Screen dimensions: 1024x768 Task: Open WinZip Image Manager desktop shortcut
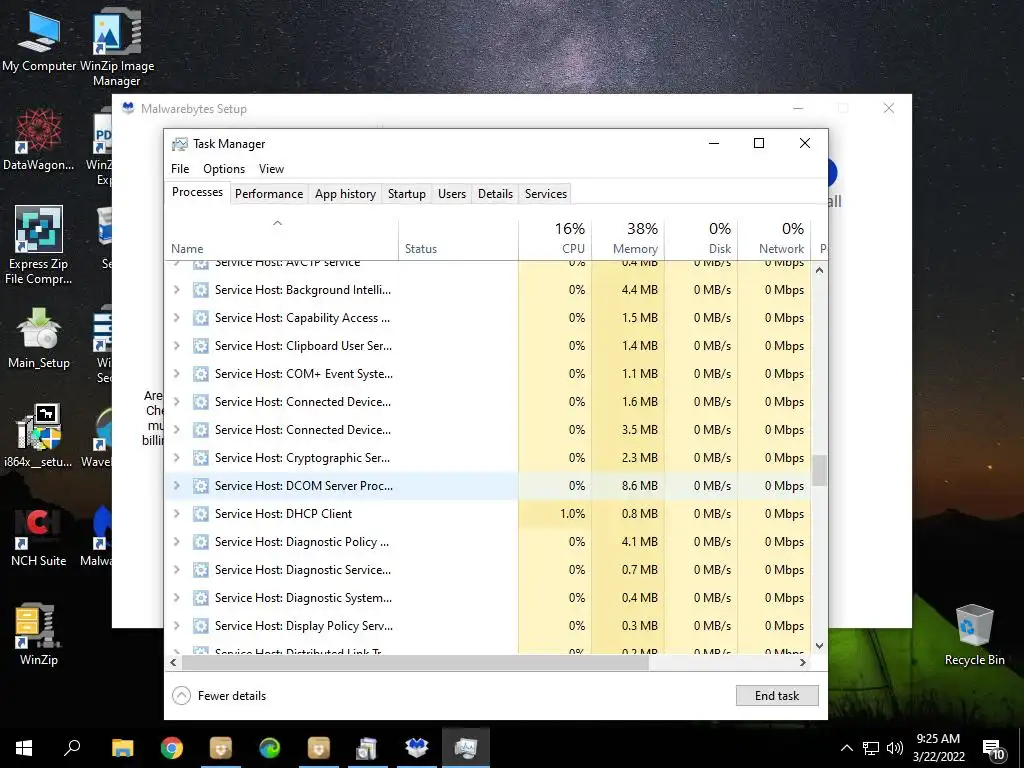tap(117, 48)
